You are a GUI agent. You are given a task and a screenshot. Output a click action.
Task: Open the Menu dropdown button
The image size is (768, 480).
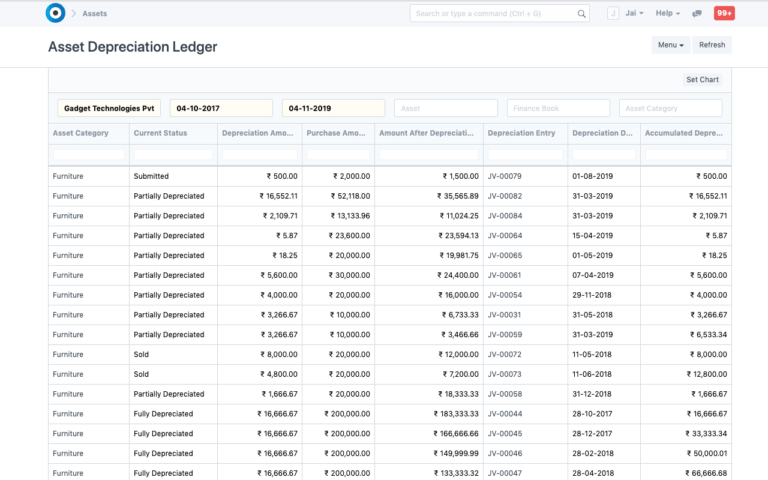pyautogui.click(x=671, y=45)
